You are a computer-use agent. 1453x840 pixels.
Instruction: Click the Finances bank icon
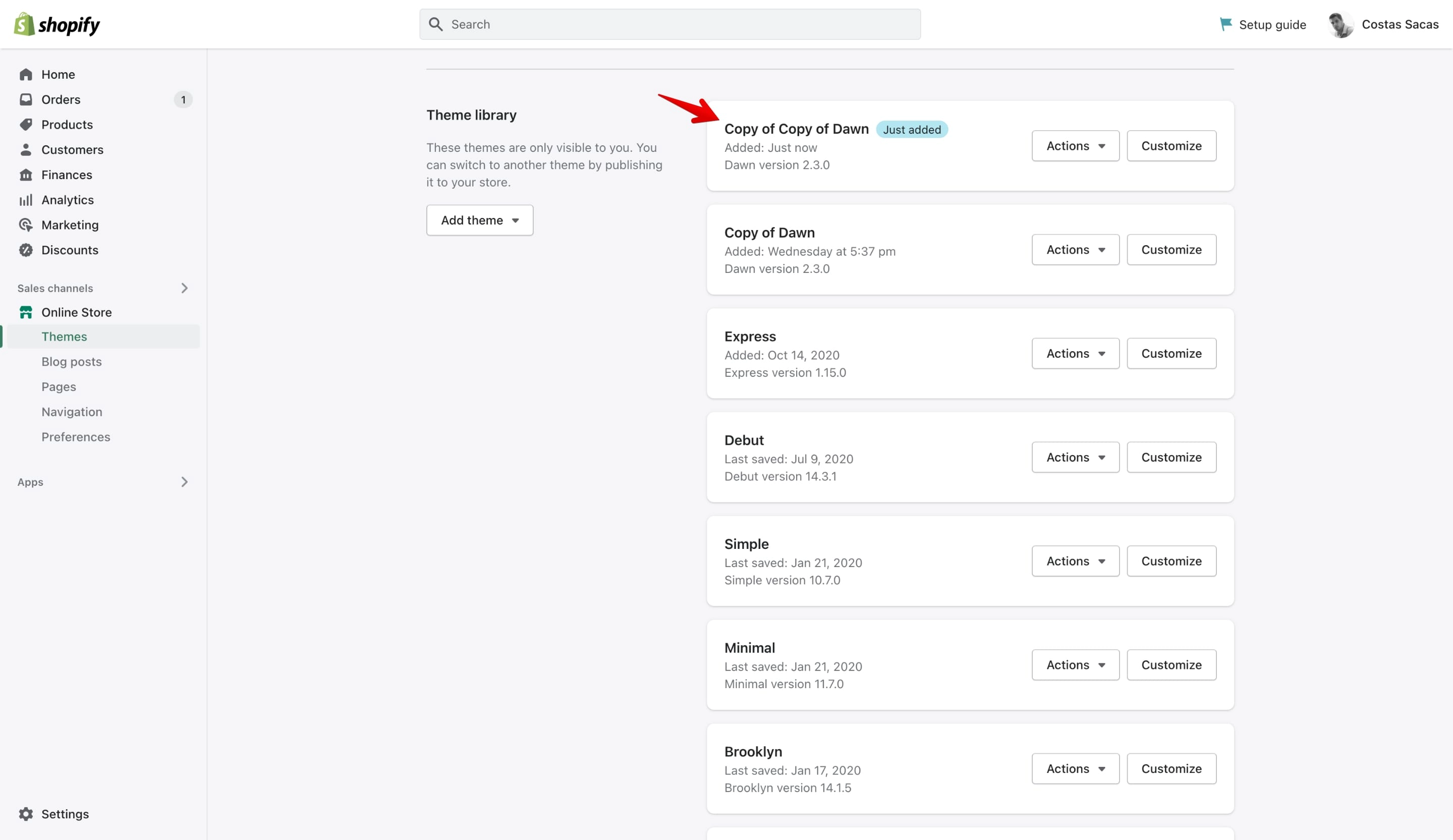tap(26, 175)
